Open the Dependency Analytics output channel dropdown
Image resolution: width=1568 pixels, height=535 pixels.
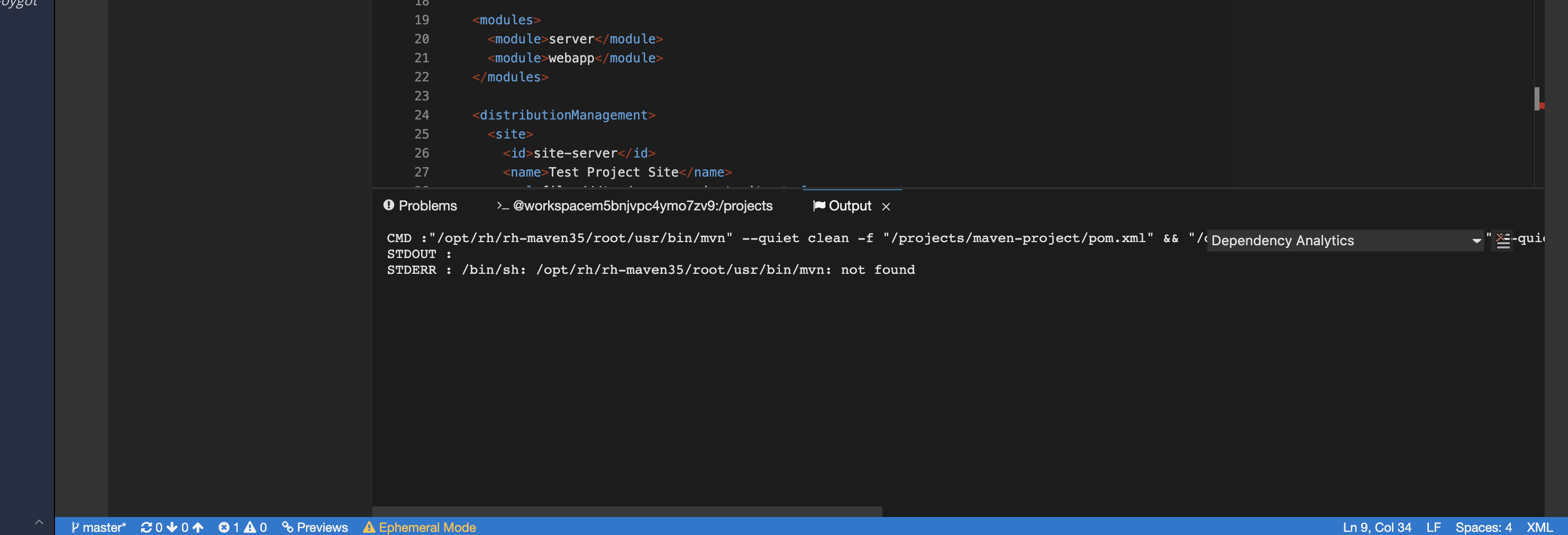tap(1345, 241)
